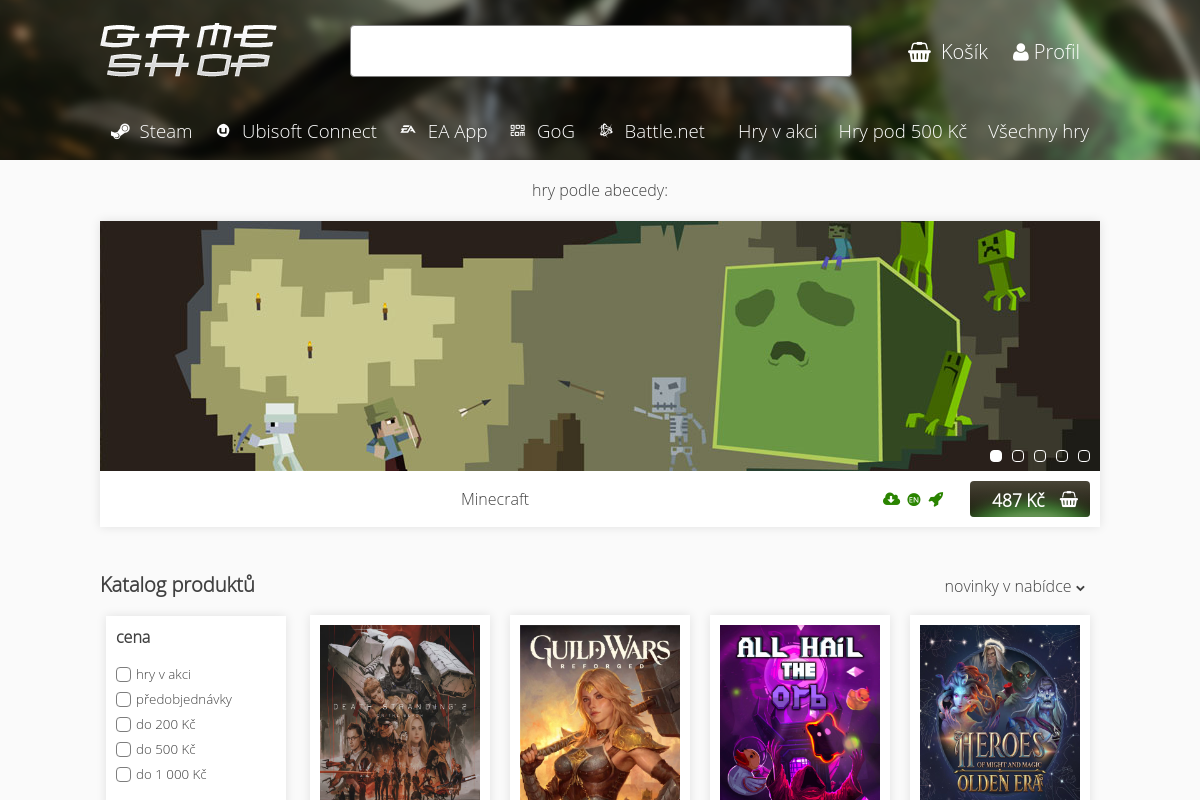Enable the 'hry v akci' checkbox

pyautogui.click(x=124, y=674)
